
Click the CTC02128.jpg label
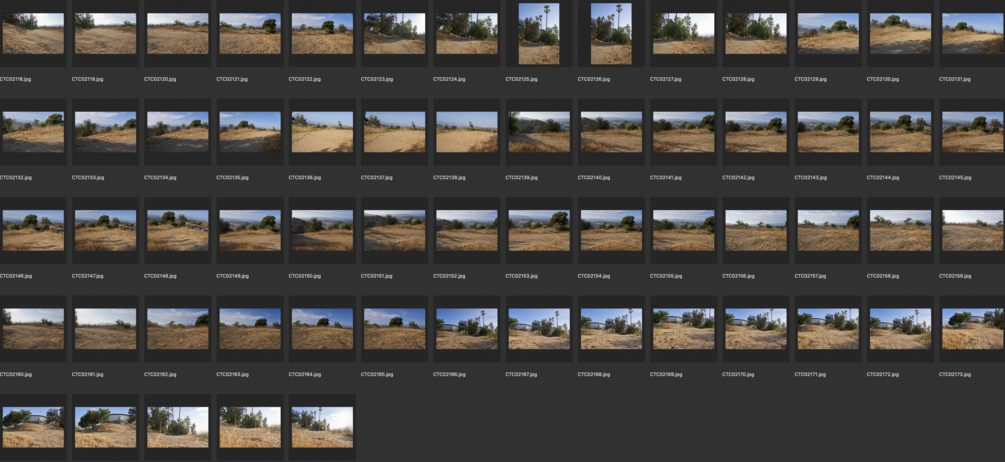738,79
